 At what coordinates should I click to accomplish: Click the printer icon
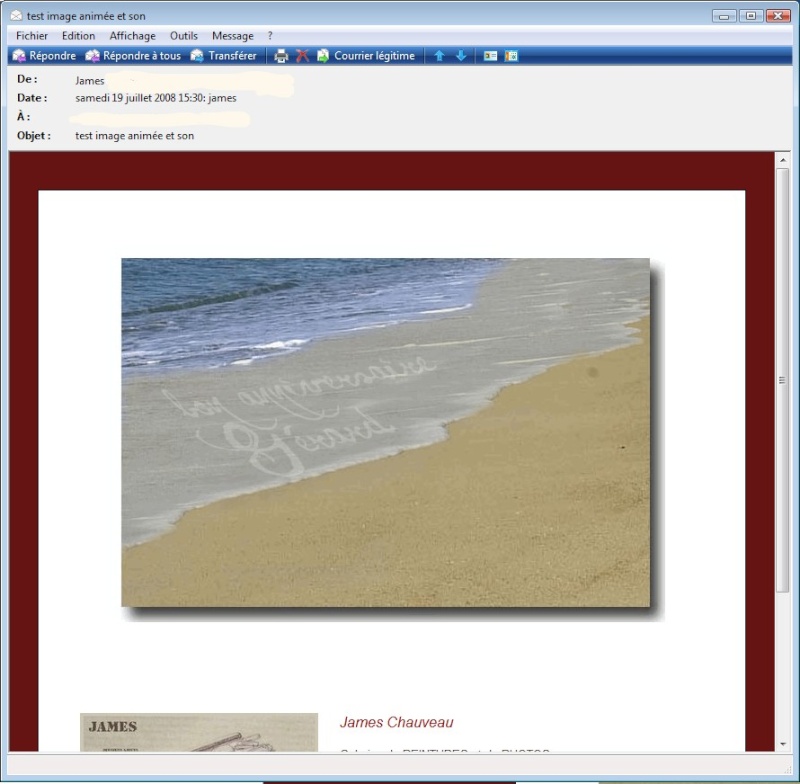click(281, 56)
